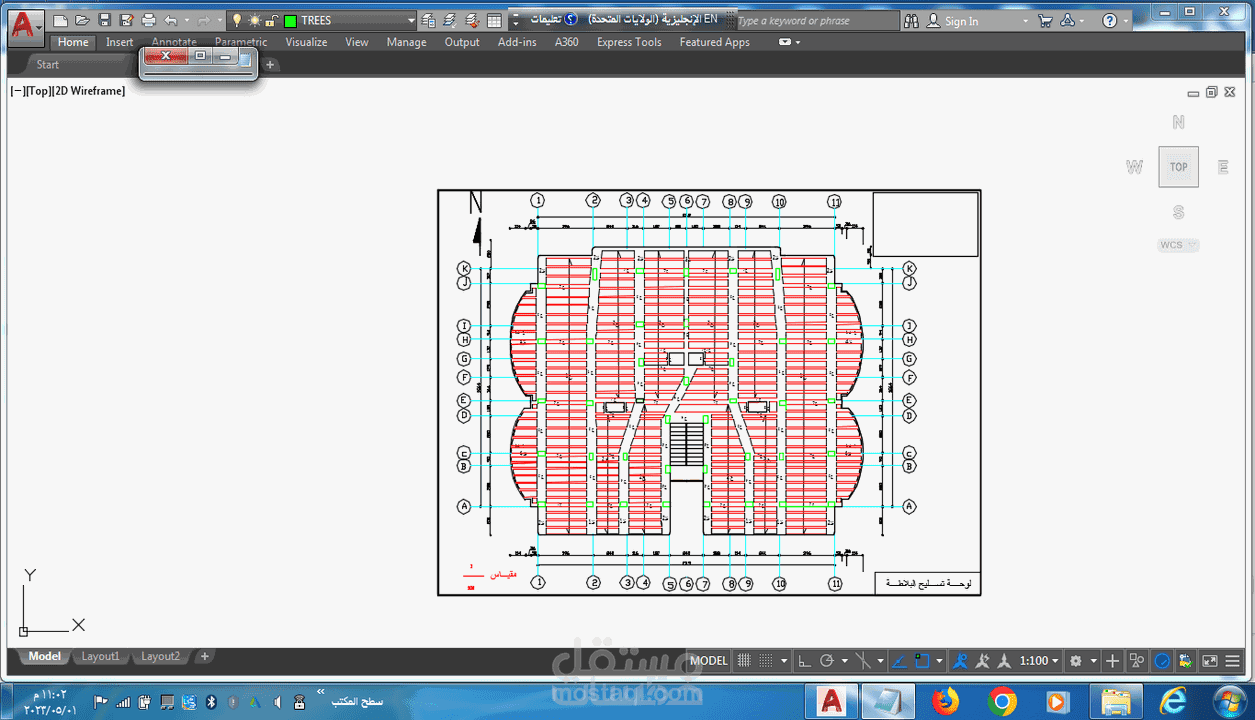The width and height of the screenshot is (1255, 720).
Task: Expand the Help dropdown arrow
Action: [x=1126, y=21]
